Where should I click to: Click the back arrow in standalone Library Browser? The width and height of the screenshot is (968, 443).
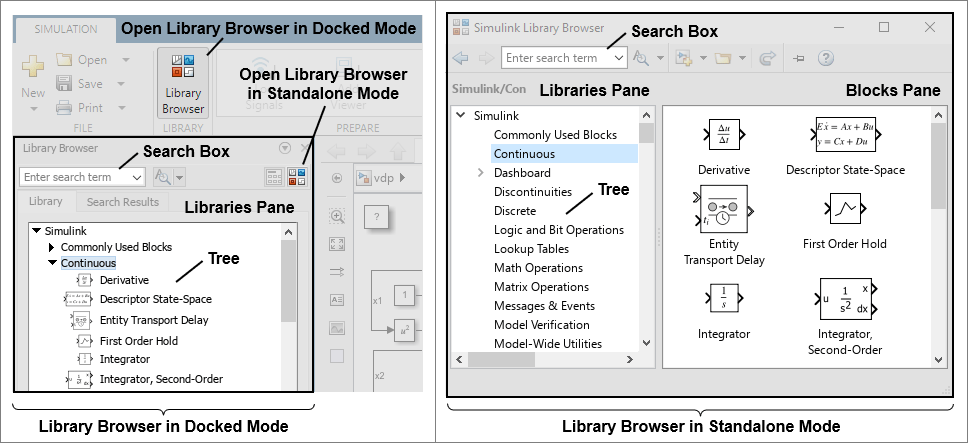tap(461, 58)
